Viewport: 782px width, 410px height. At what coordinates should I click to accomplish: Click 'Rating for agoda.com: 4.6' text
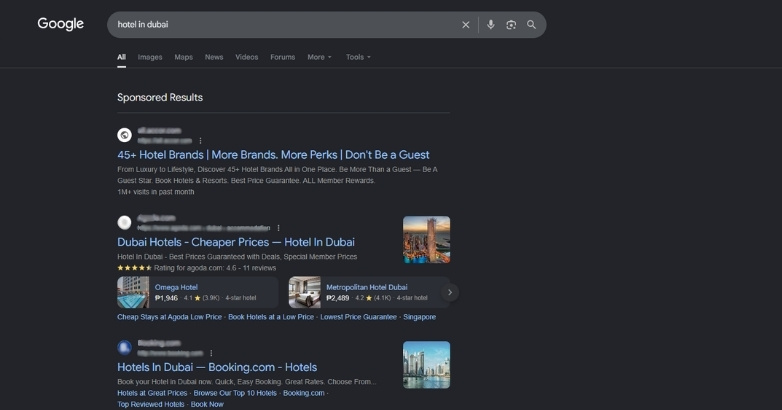click(x=195, y=268)
